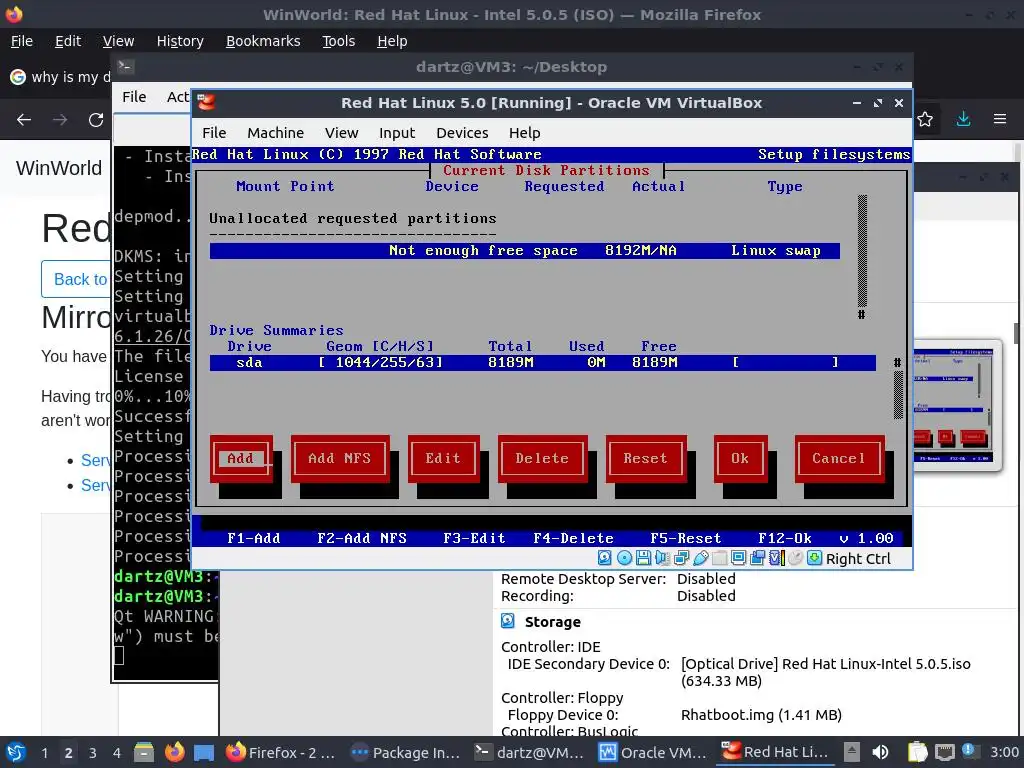This screenshot has height=768, width=1024.
Task: Switch to 'Package In...' taskbar window
Action: (x=405, y=752)
